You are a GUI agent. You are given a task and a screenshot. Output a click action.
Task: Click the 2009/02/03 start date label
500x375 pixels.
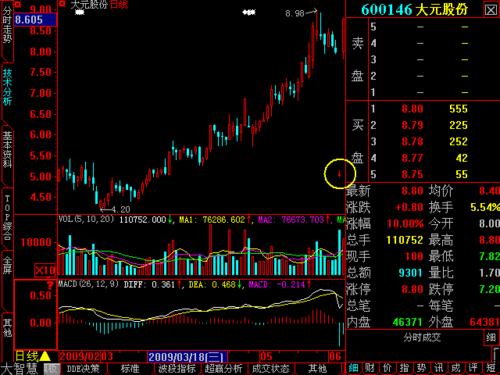click(86, 357)
